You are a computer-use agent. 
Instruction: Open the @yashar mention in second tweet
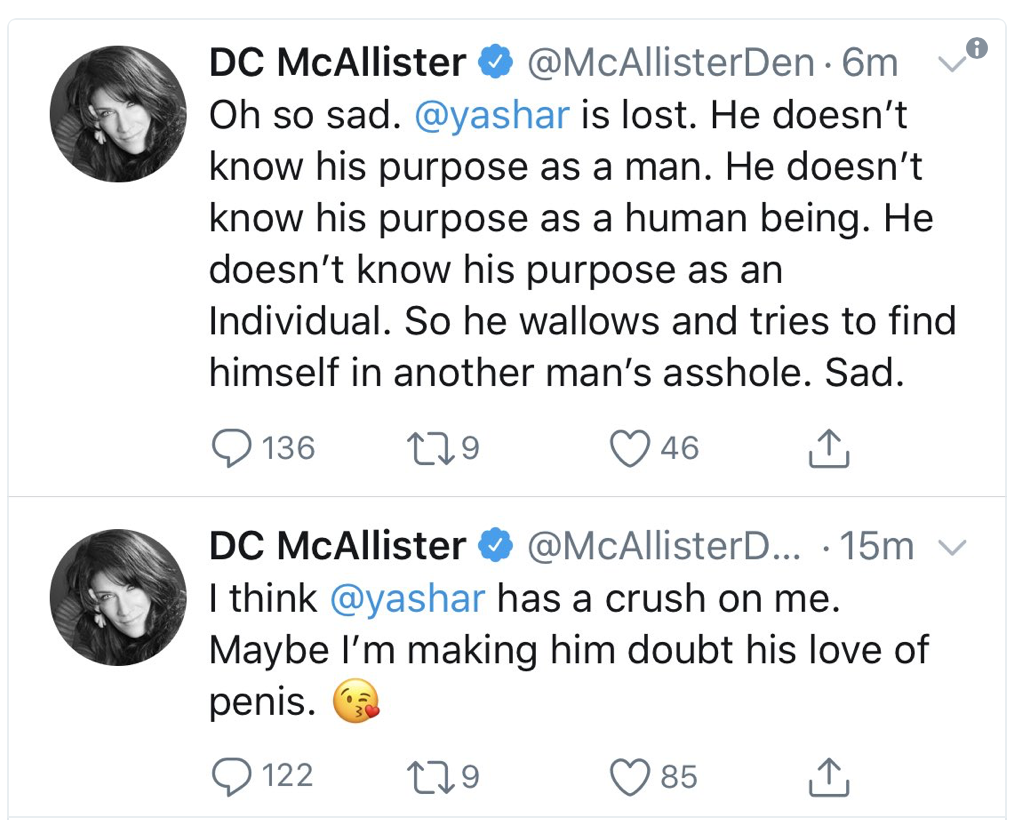coord(407,599)
